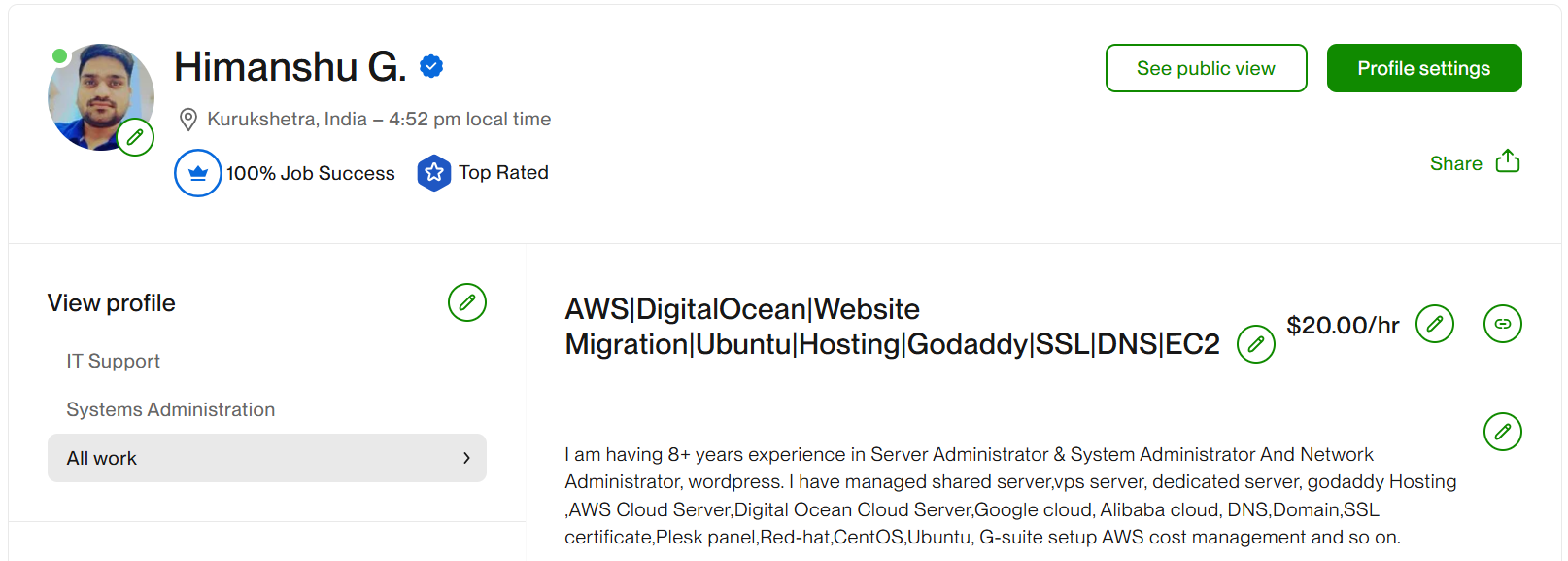Expand All work chevron arrow
Image resolution: width=1568 pixels, height=561 pixels.
[x=466, y=458]
